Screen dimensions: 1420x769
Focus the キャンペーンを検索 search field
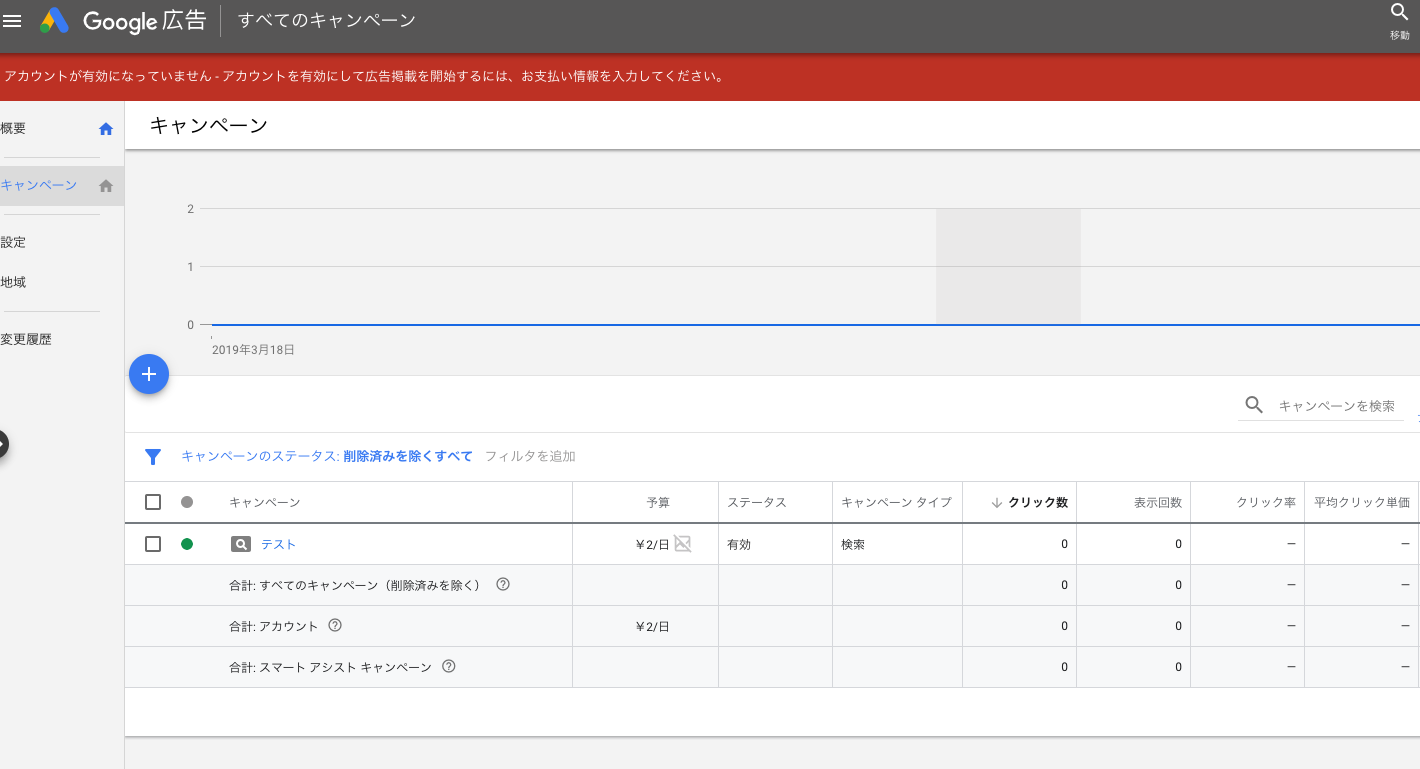click(x=1337, y=406)
